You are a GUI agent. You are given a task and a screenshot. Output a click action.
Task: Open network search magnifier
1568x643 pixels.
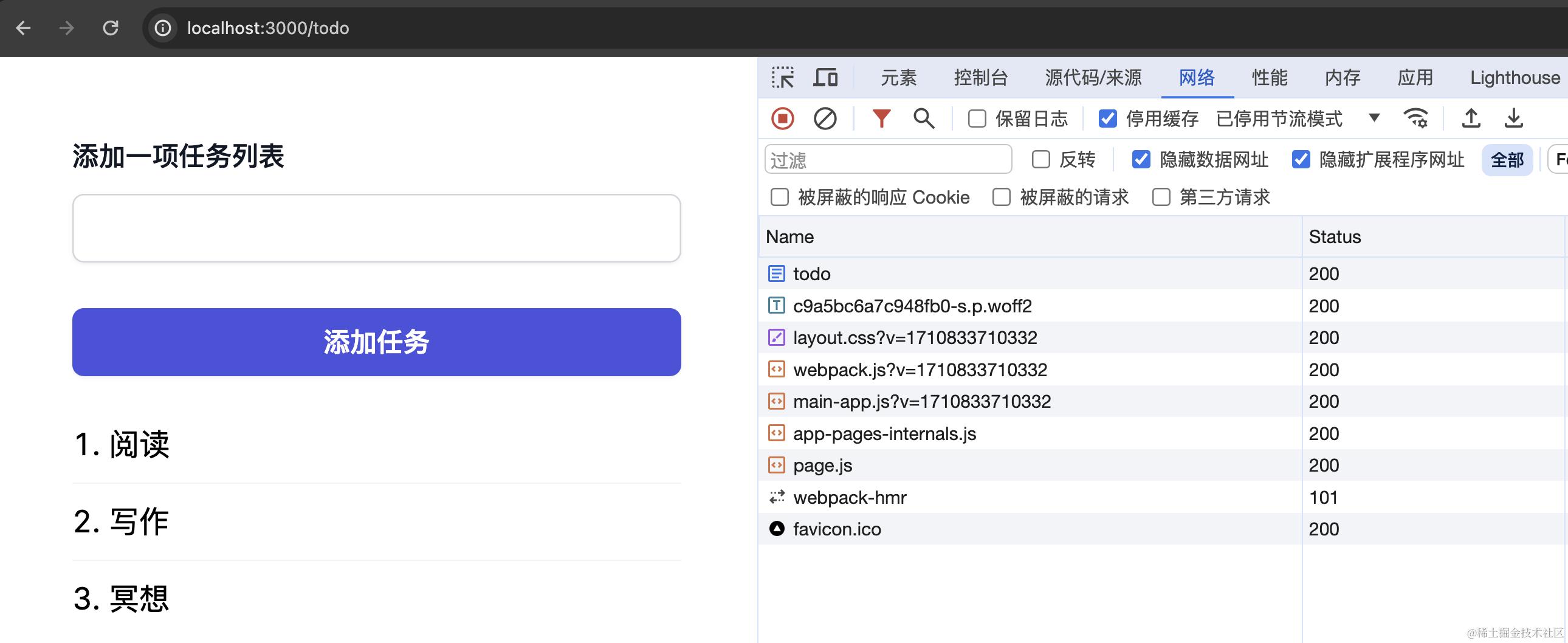point(923,118)
